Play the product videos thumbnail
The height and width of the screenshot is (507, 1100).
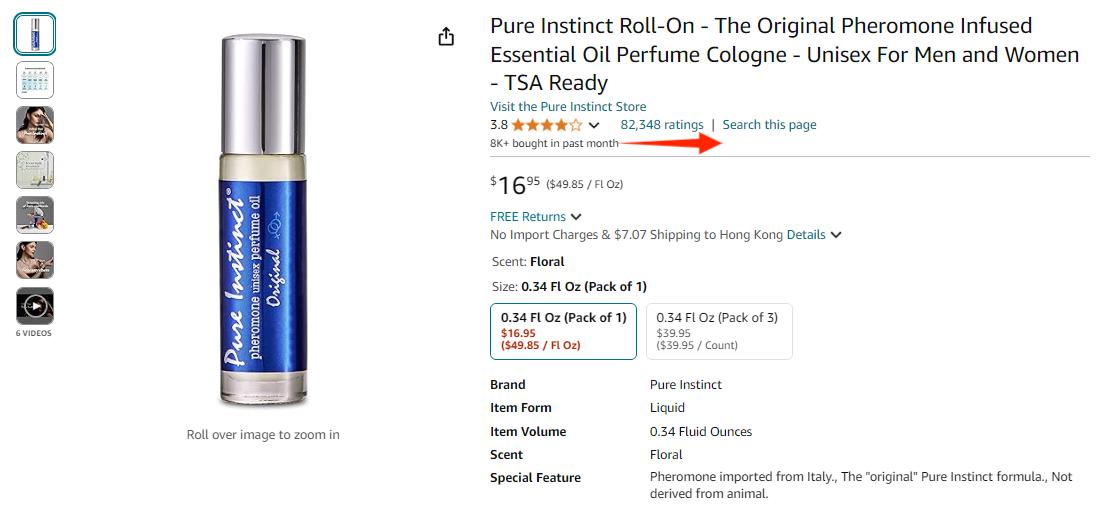[x=35, y=305]
